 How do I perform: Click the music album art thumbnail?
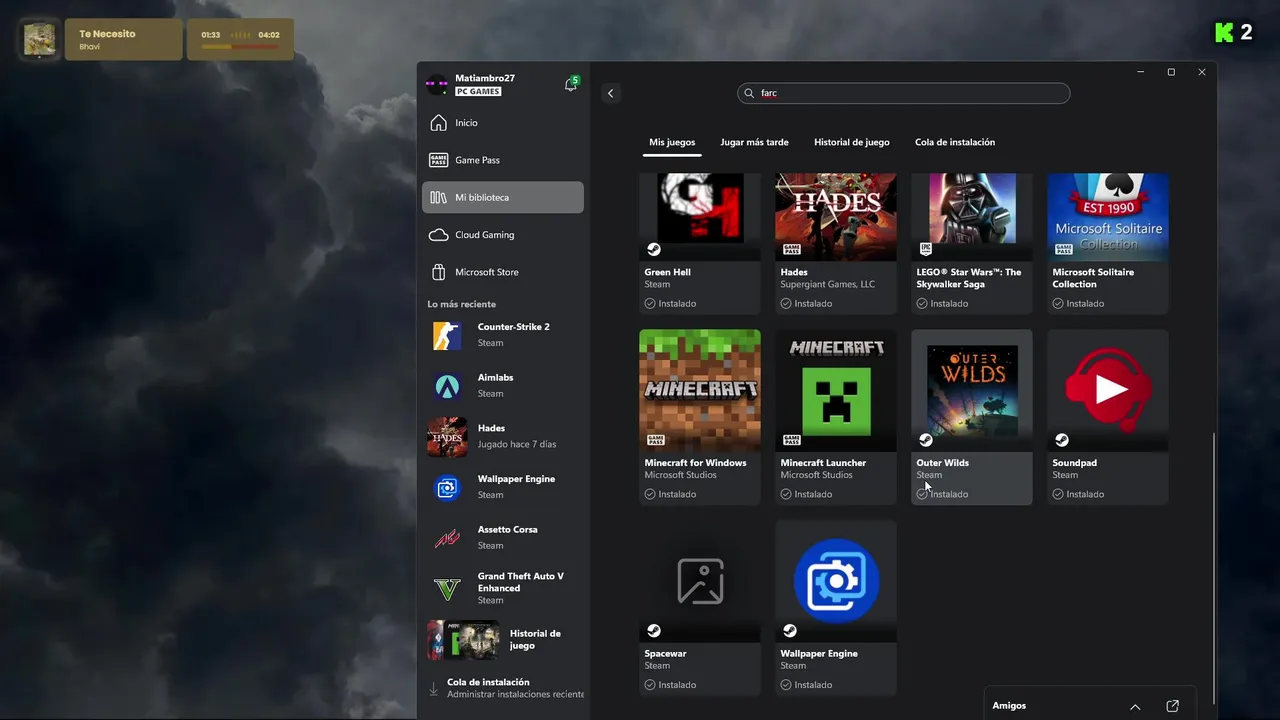point(40,39)
